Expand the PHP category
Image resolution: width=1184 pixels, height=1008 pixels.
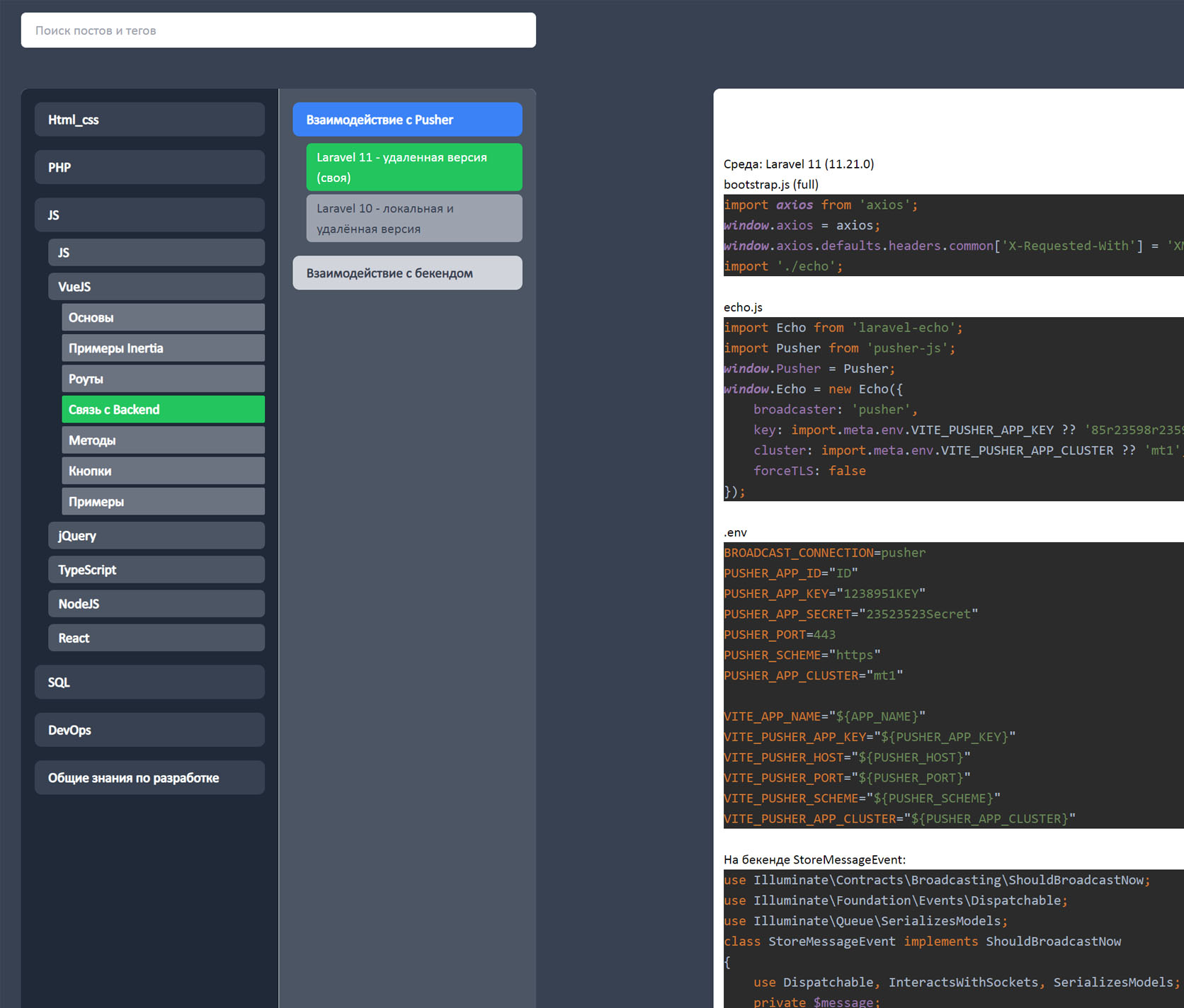coord(149,168)
